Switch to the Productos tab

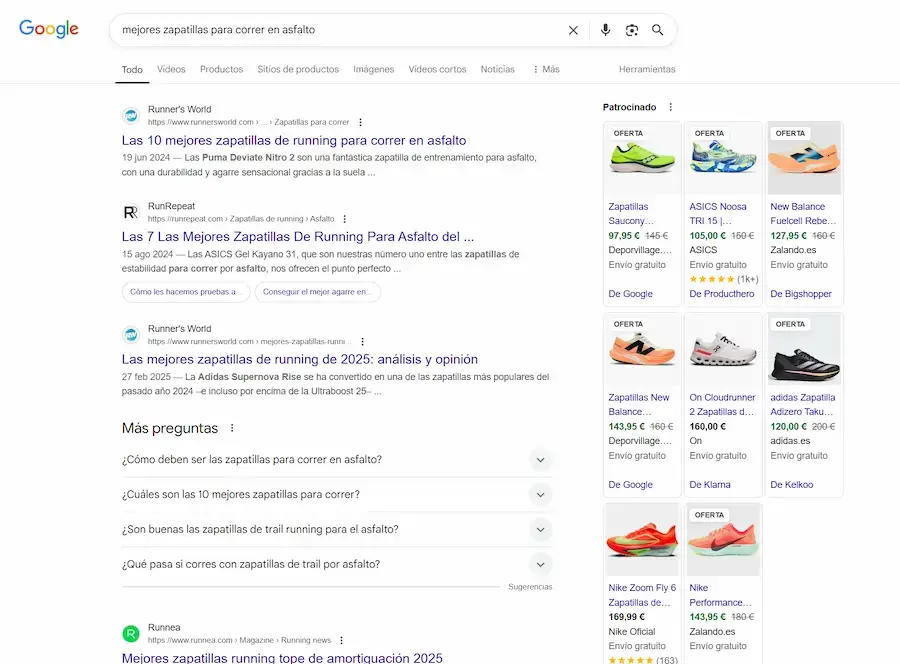(x=222, y=69)
